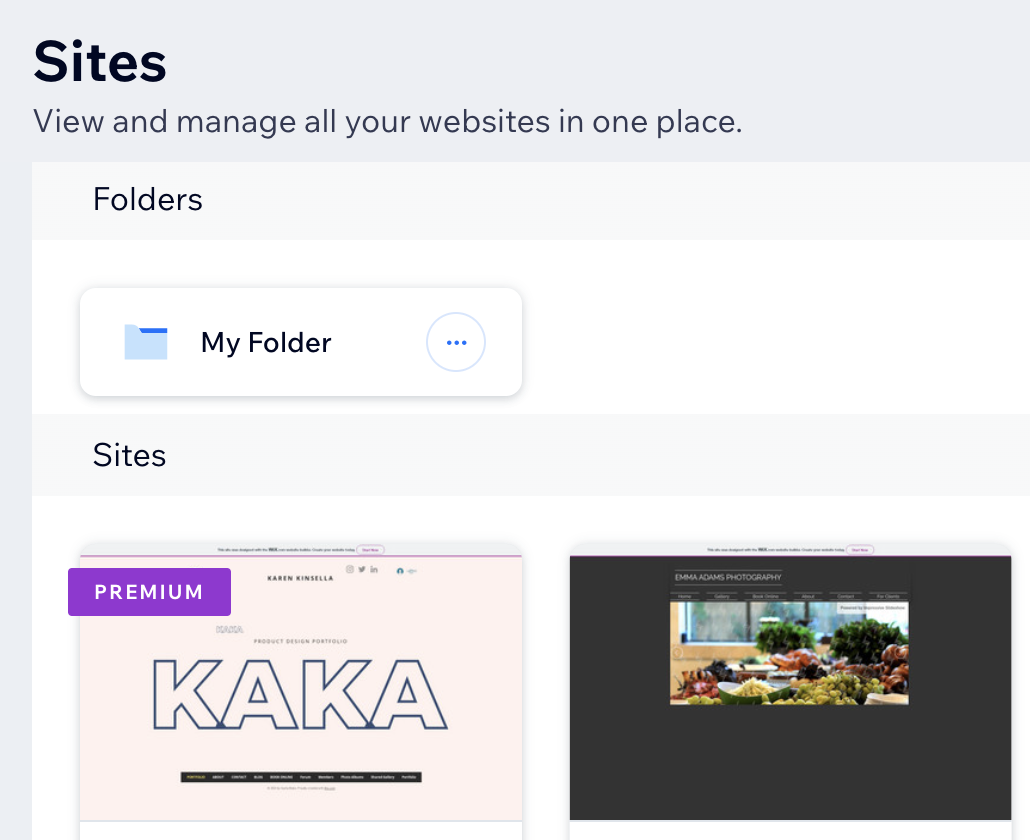This screenshot has height=840, width=1030.
Task: Click the LinkedIn icon in KAKA preview
Action: pyautogui.click(x=374, y=569)
